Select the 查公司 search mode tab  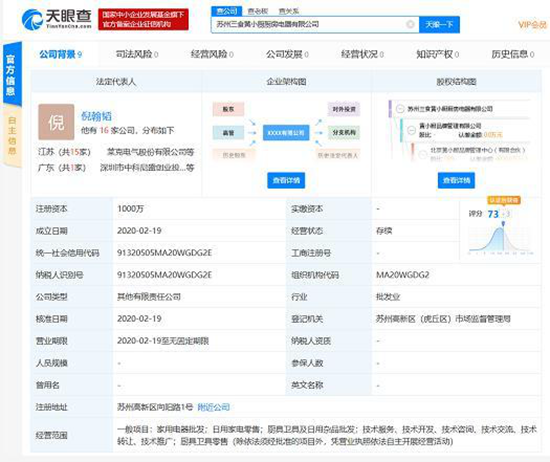coord(227,11)
